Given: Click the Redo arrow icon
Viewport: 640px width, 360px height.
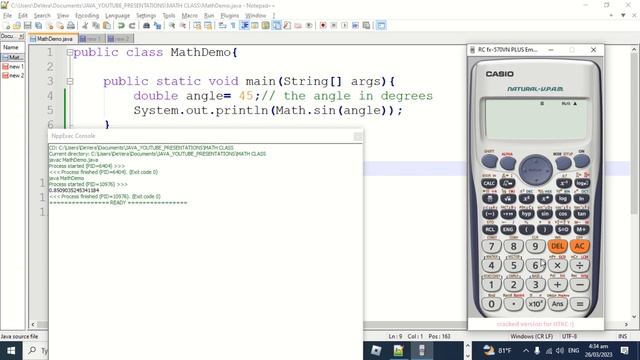Looking at the screenshot, I should coord(132,26).
